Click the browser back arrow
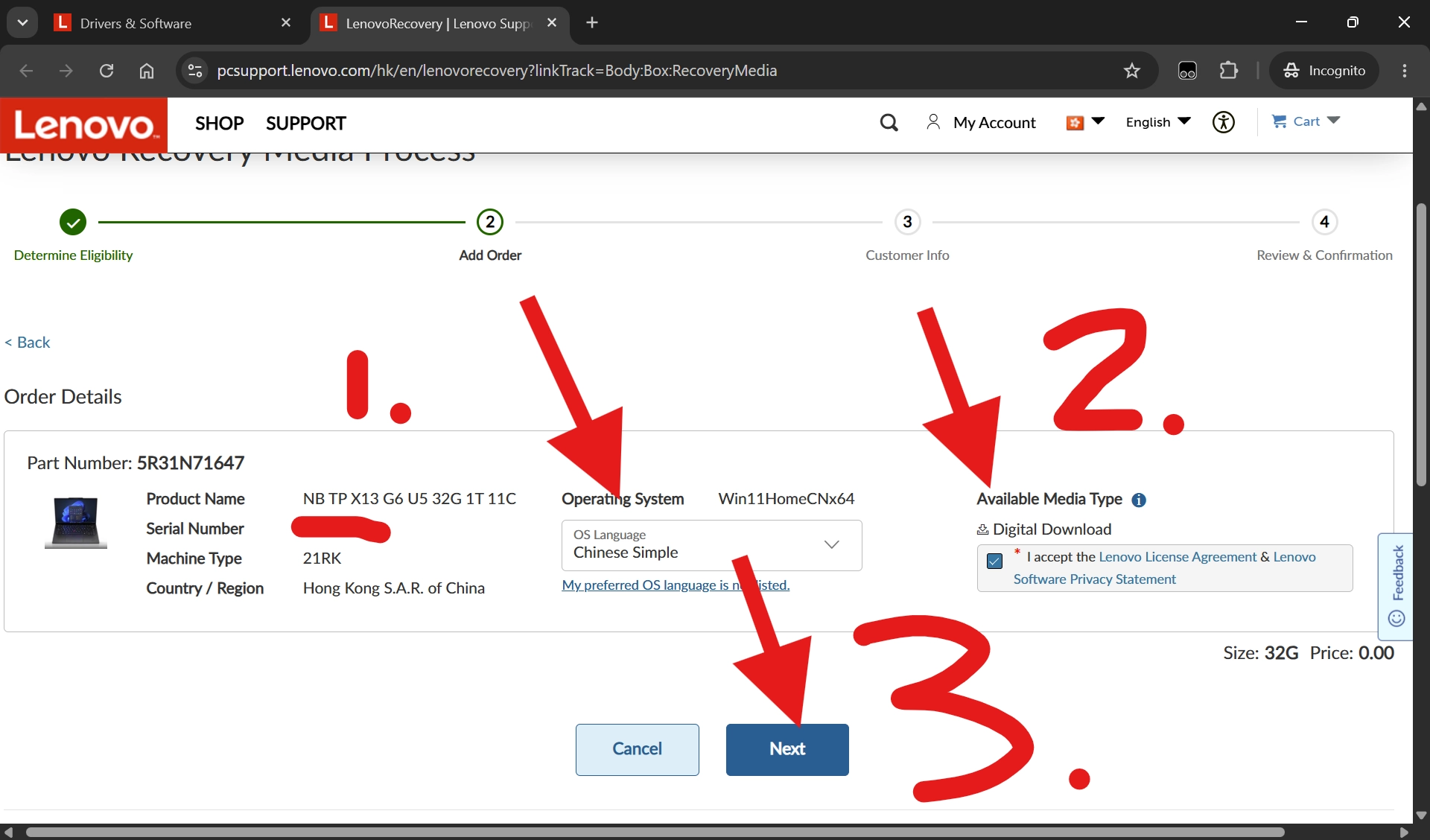 26,71
